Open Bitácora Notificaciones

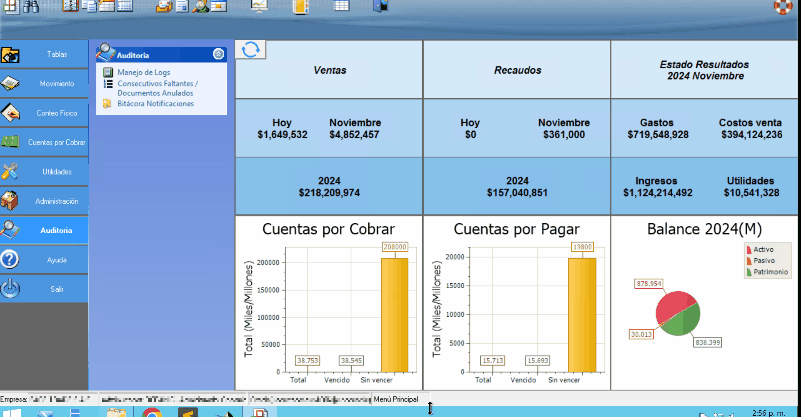pyautogui.click(x=155, y=103)
